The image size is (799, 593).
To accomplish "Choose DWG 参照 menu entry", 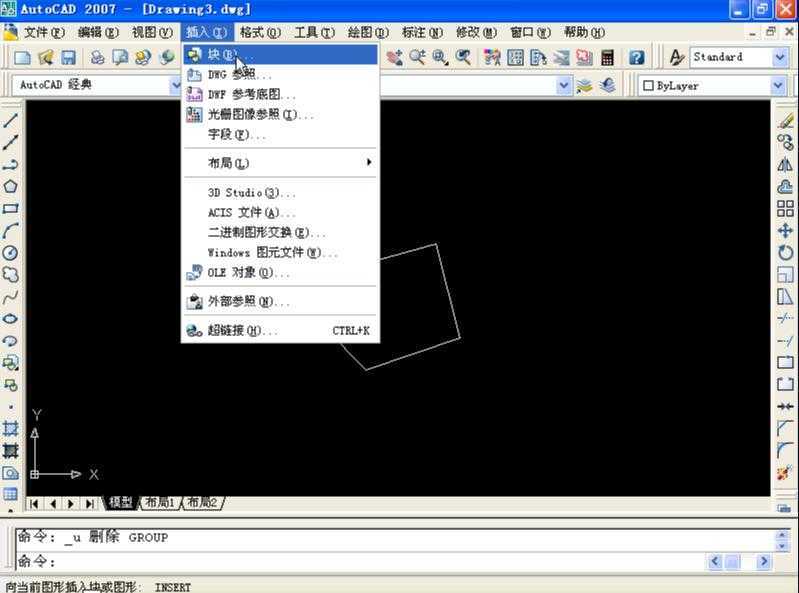I will pos(281,74).
